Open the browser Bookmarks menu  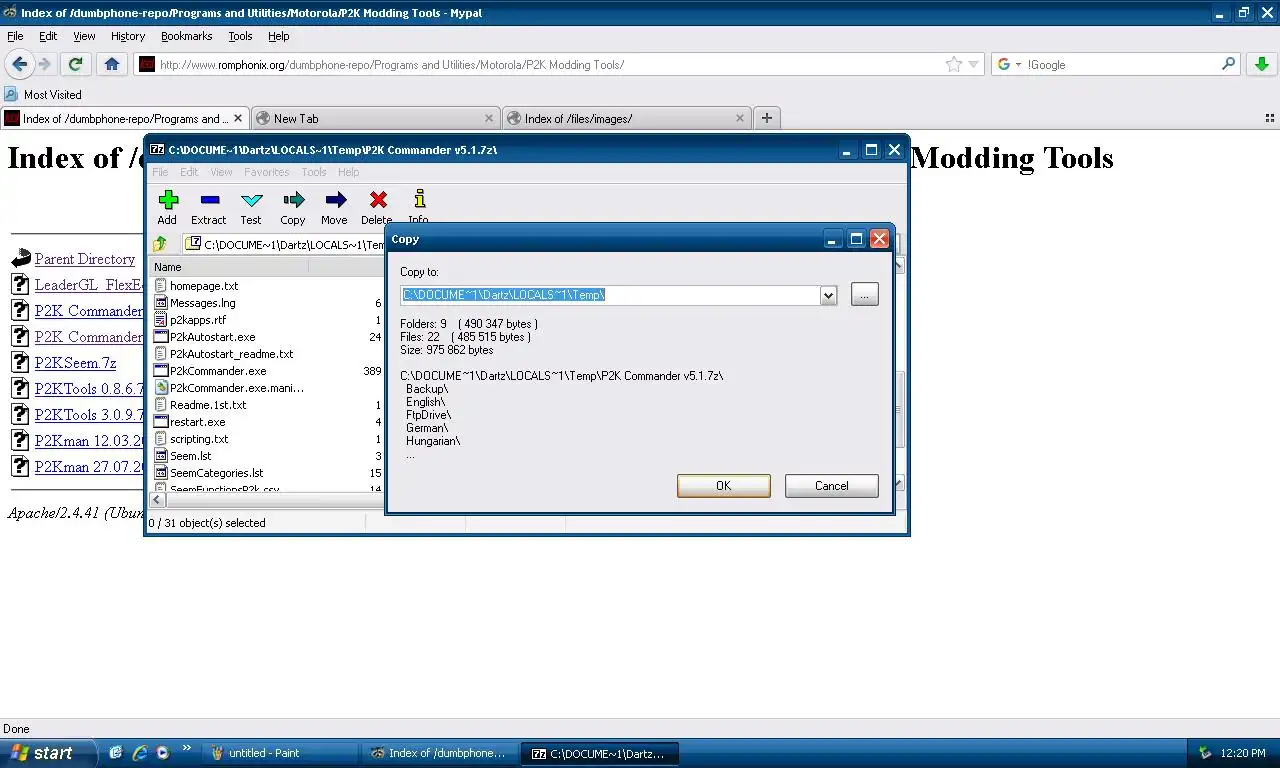point(187,36)
